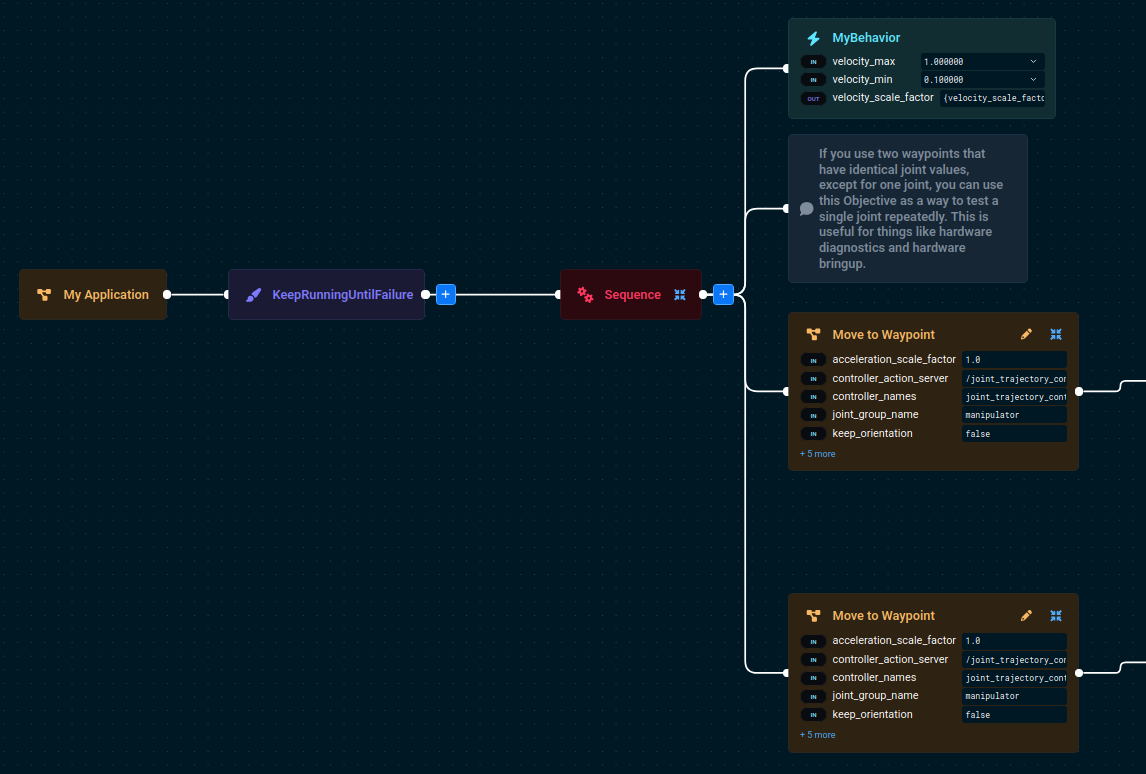
Task: Open the velocity_max dropdown in MyBehavior
Action: click(1033, 61)
